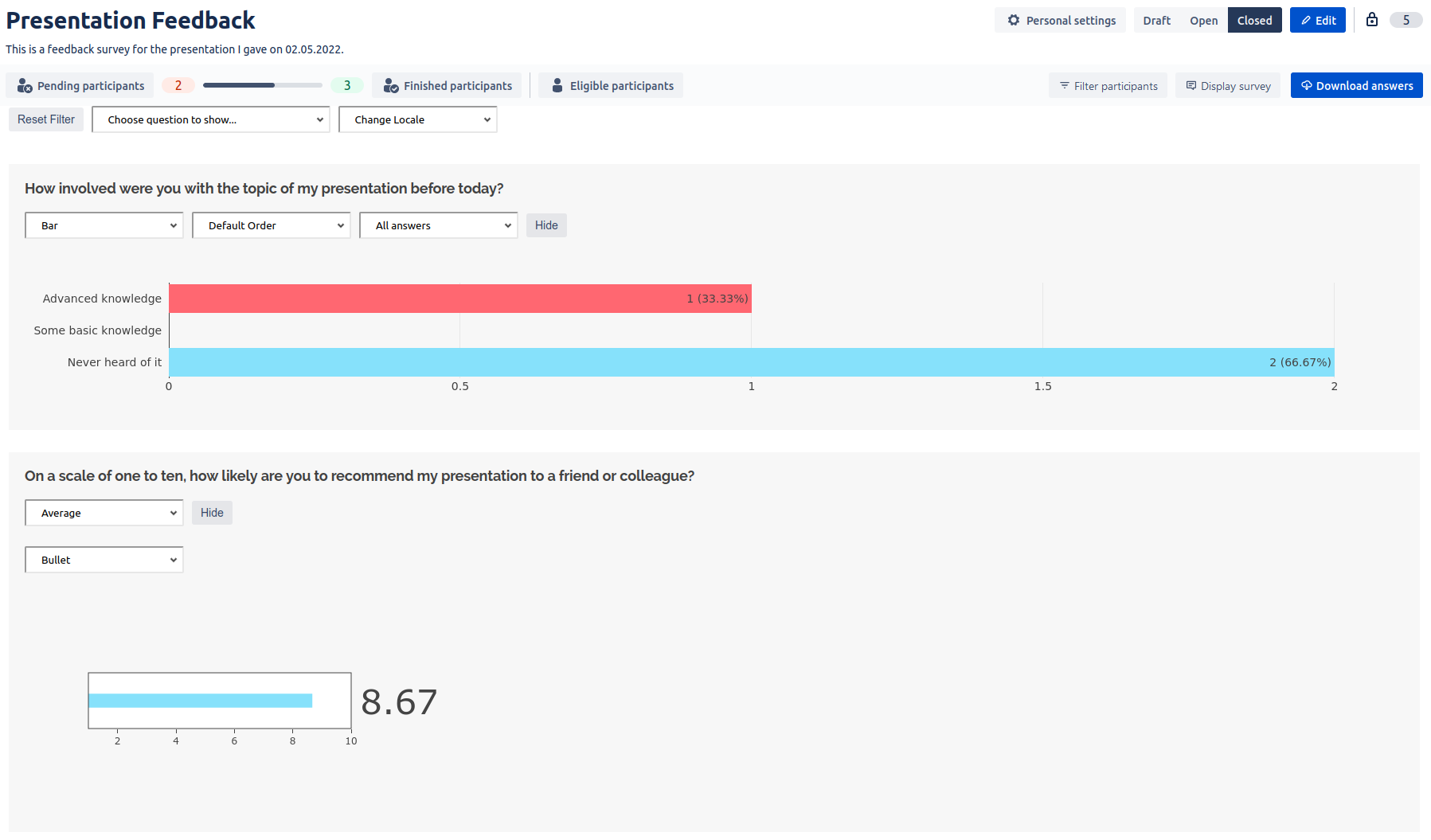Click the Display survey icon
This screenshot has height=840, width=1431.
1191,86
